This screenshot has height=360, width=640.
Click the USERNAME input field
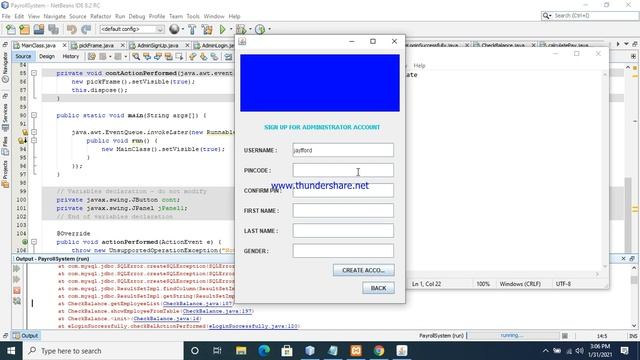pos(343,150)
